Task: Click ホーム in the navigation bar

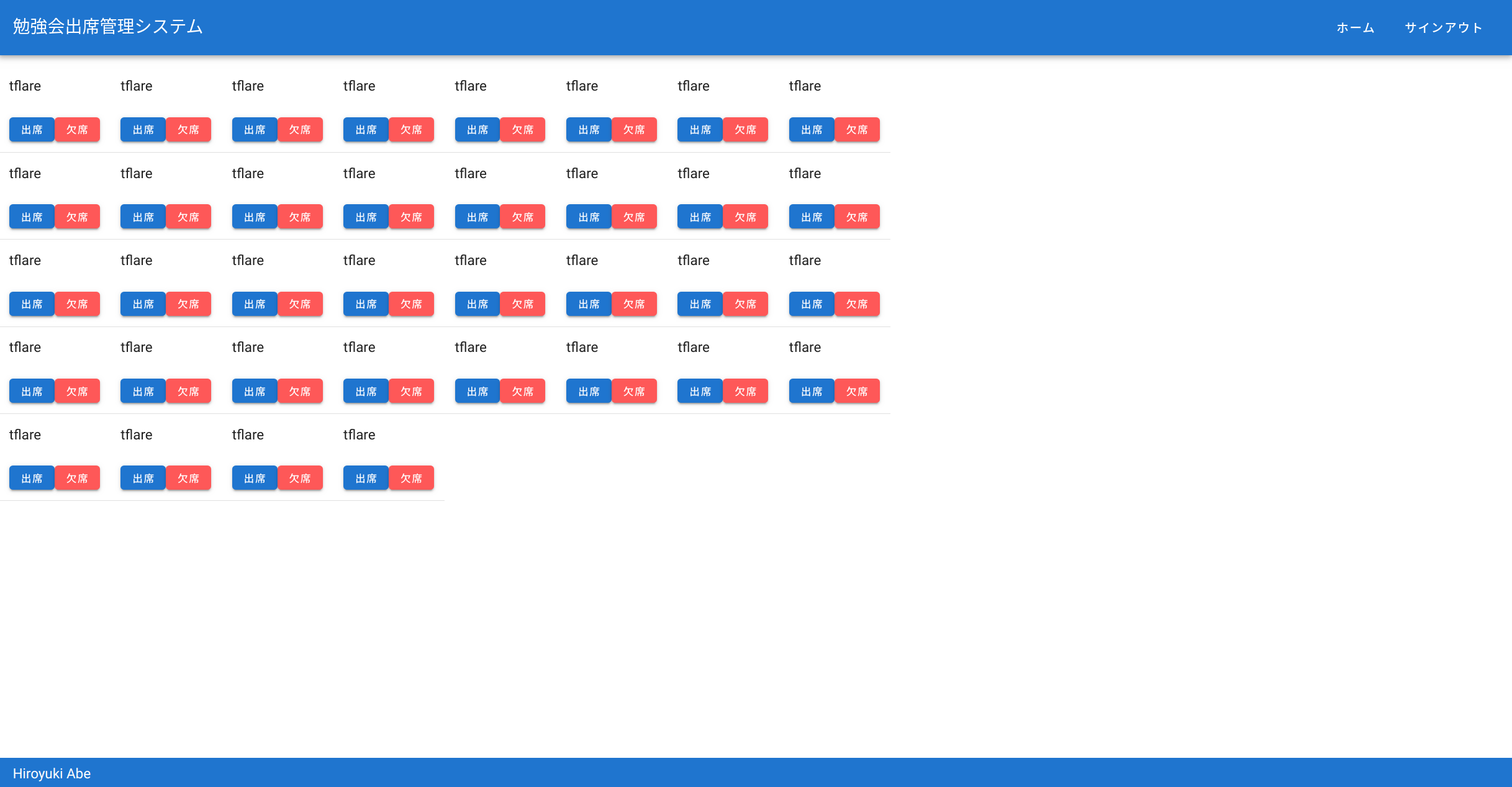Action: pos(1354,27)
